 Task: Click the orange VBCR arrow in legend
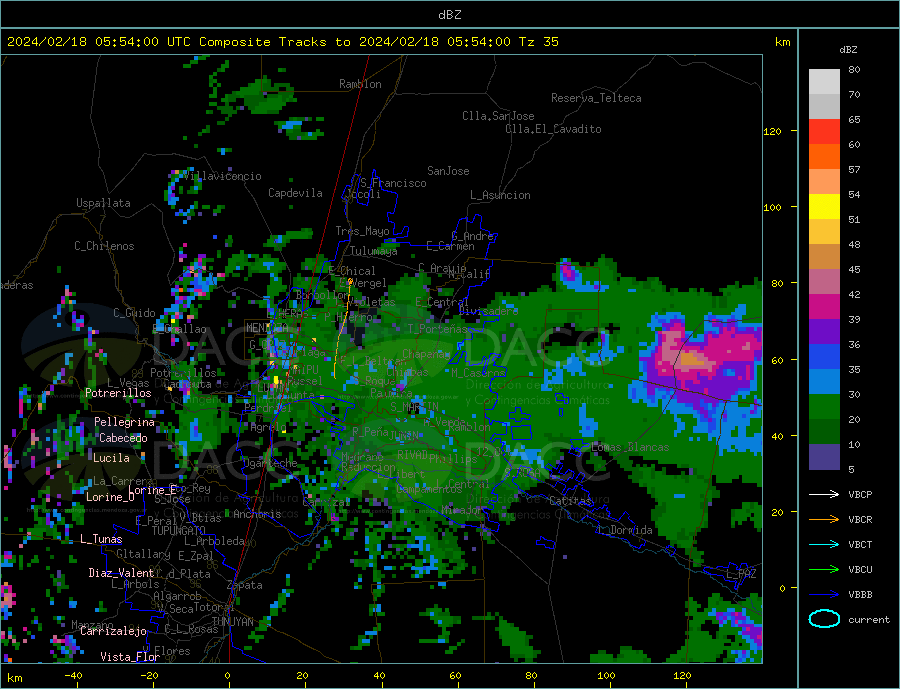click(824, 520)
